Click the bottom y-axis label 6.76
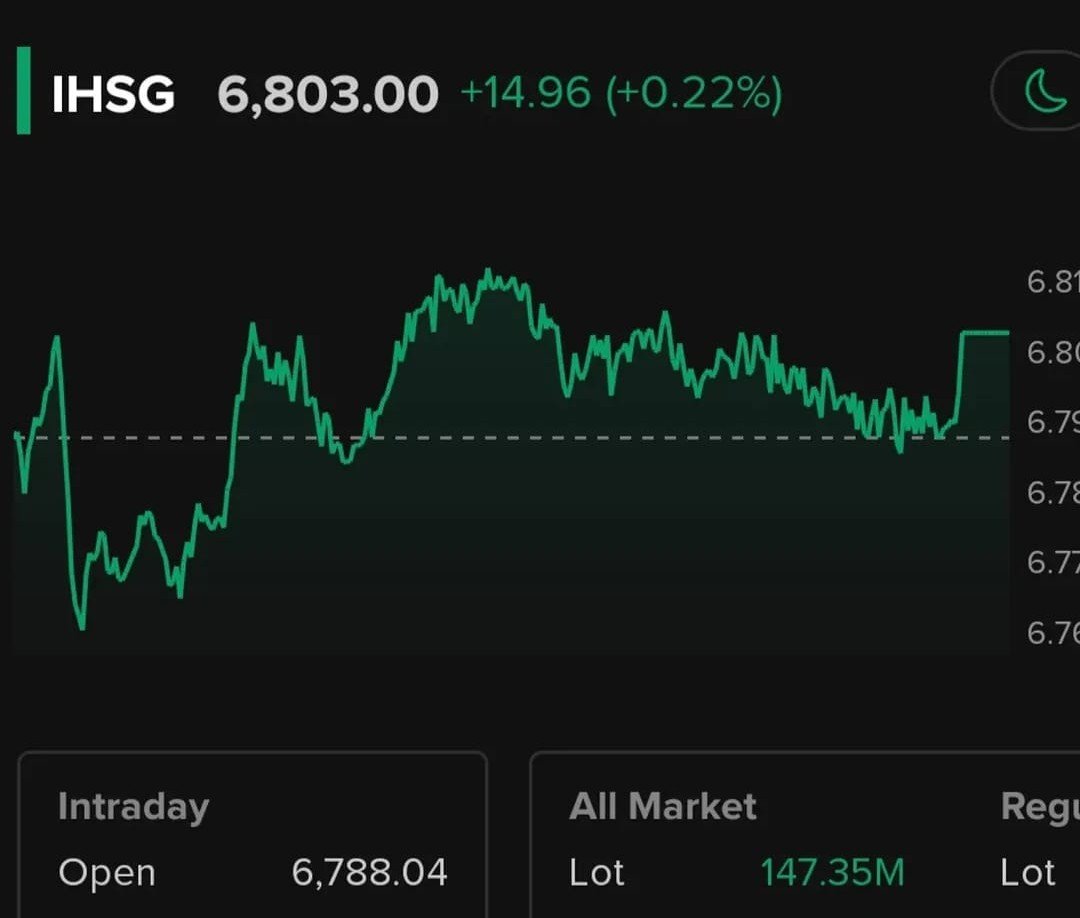Viewport: 1080px width, 918px height. [x=1052, y=632]
